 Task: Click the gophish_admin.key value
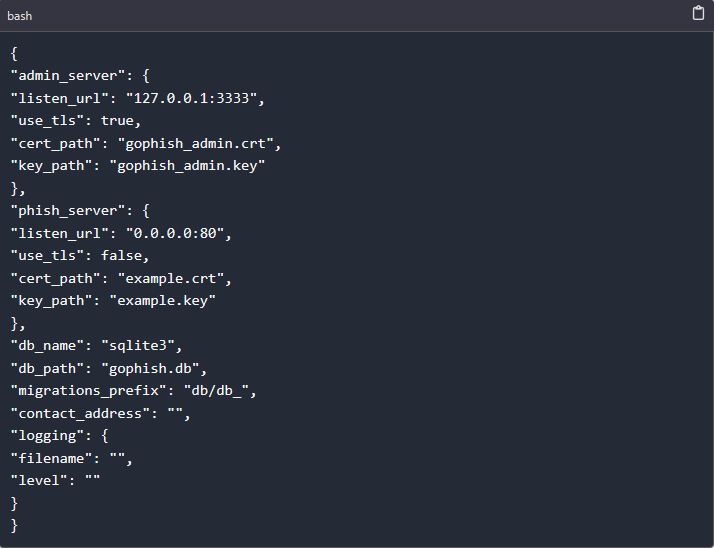[x=187, y=166]
